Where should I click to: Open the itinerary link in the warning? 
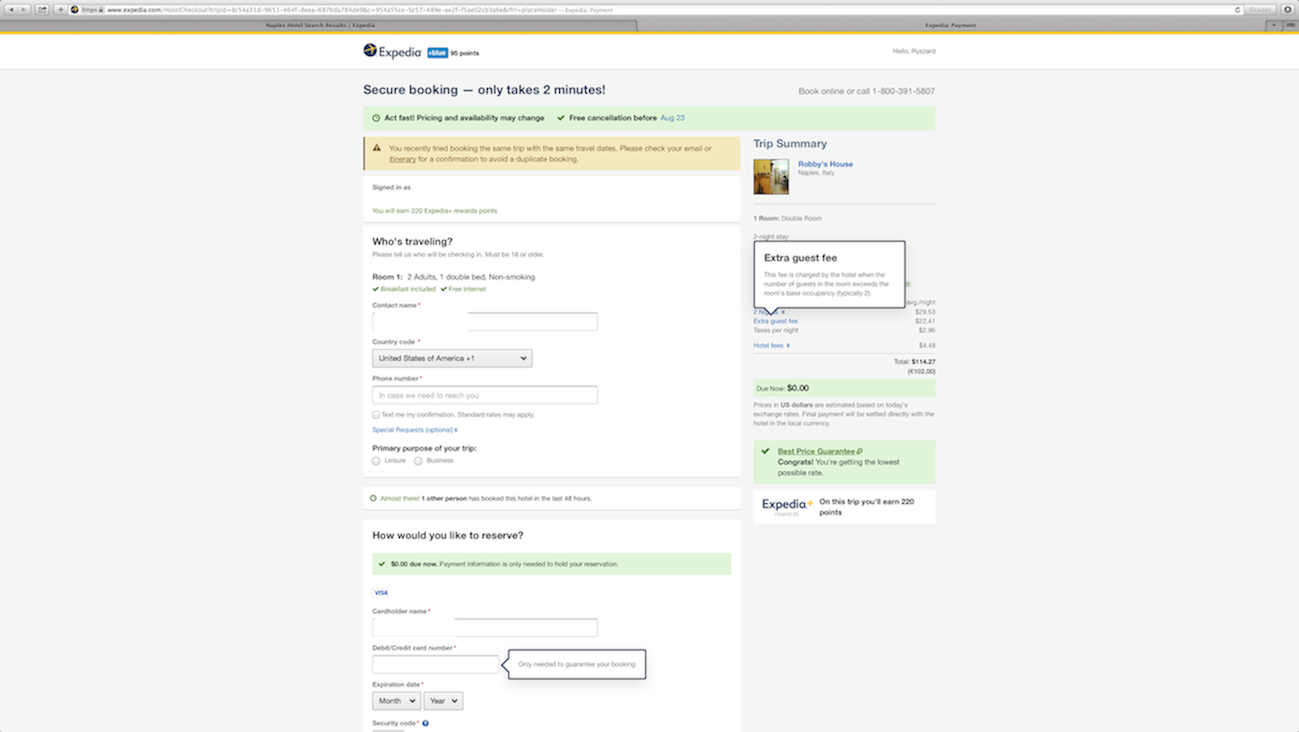pos(402,159)
